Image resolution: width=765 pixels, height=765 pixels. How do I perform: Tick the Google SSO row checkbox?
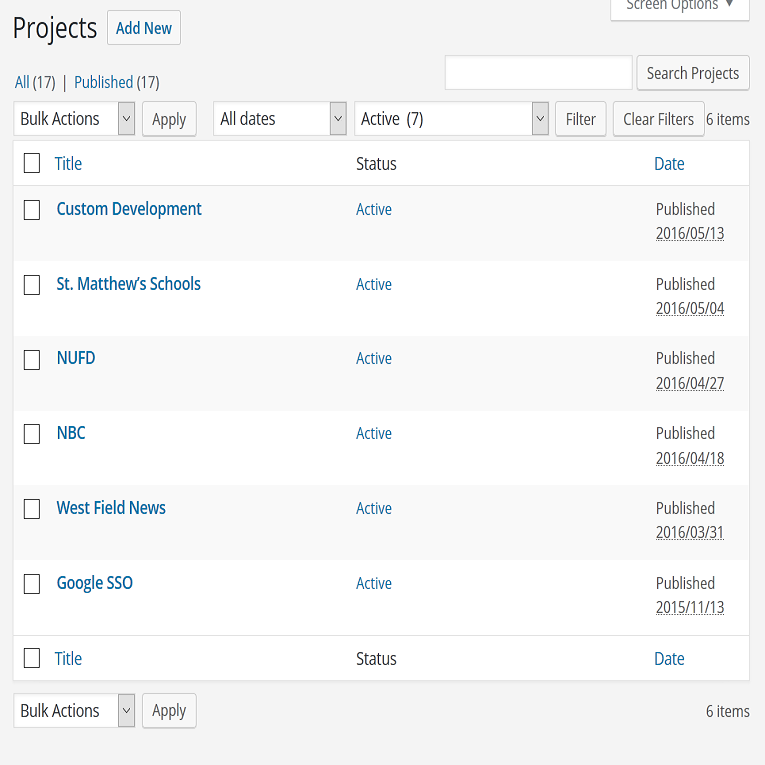click(x=32, y=584)
